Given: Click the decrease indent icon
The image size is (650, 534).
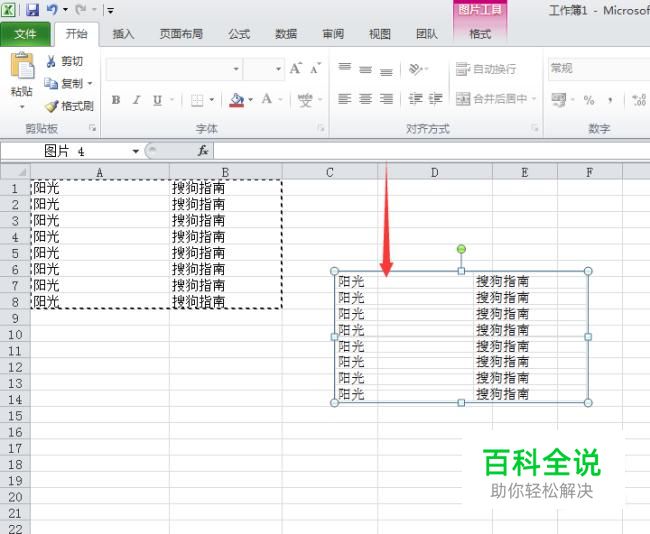Looking at the screenshot, I should (415, 99).
